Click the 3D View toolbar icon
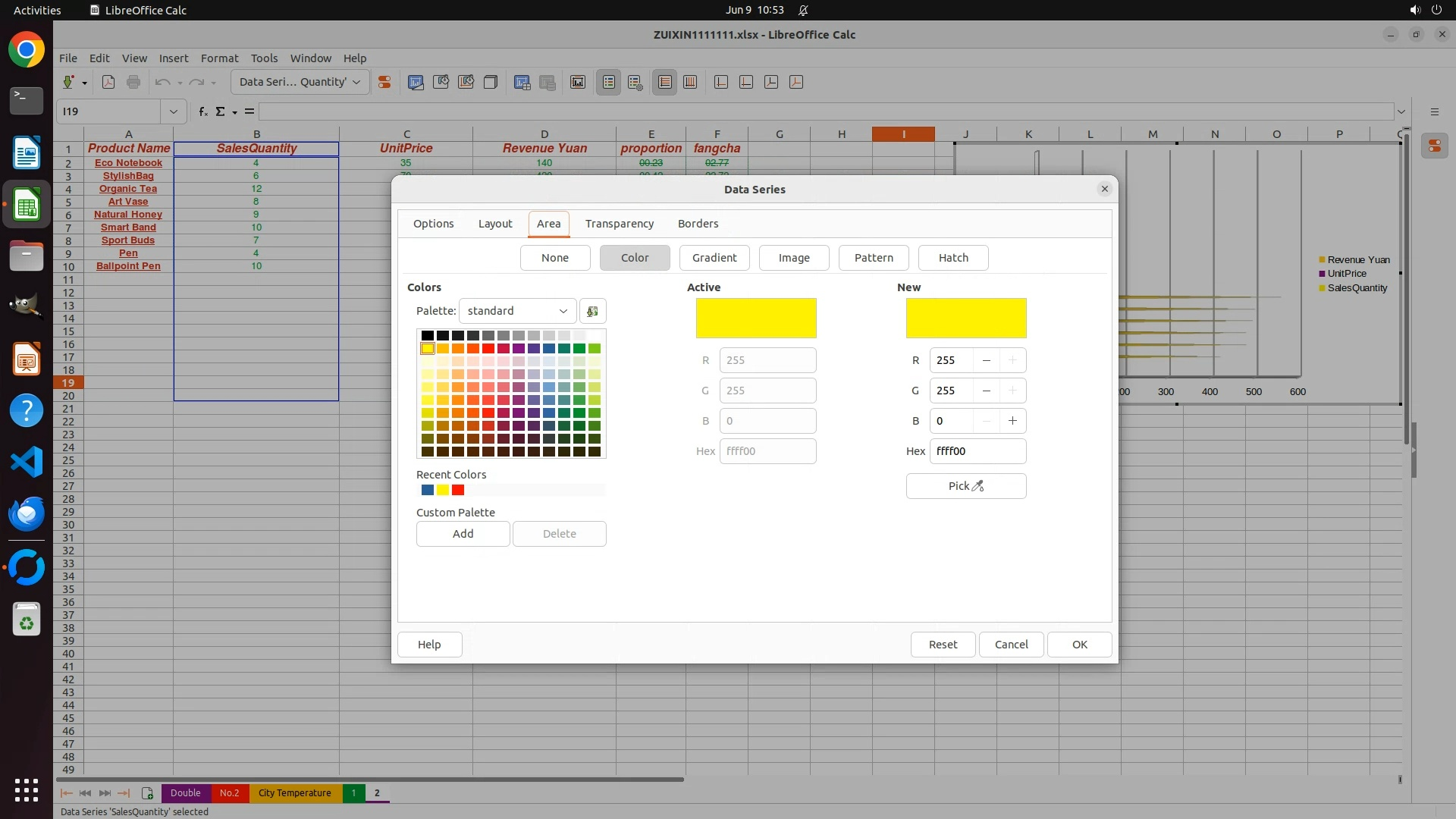Viewport: 1456px width, 819px height. coord(491,82)
